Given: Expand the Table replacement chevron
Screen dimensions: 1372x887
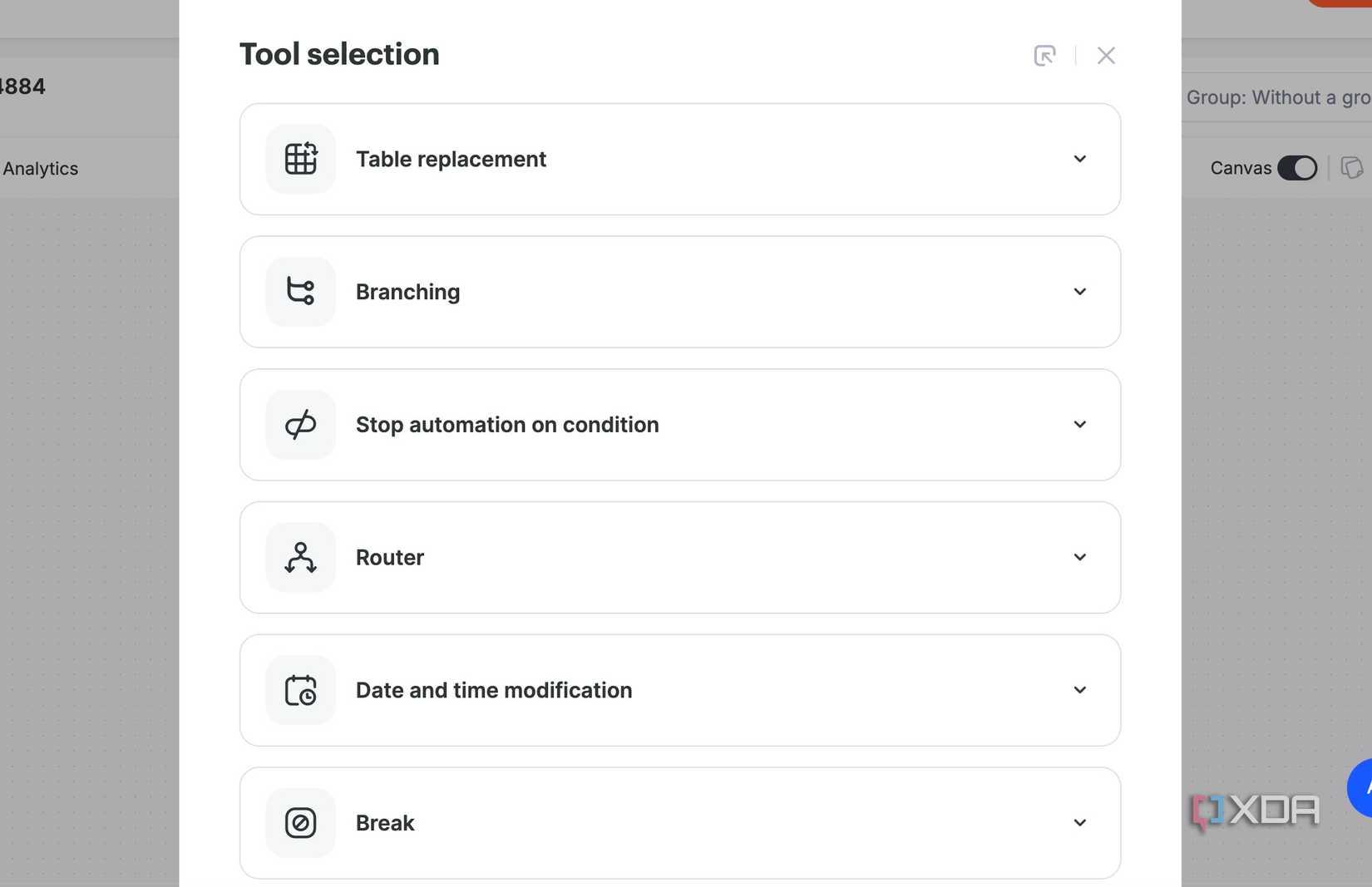Looking at the screenshot, I should (x=1079, y=159).
